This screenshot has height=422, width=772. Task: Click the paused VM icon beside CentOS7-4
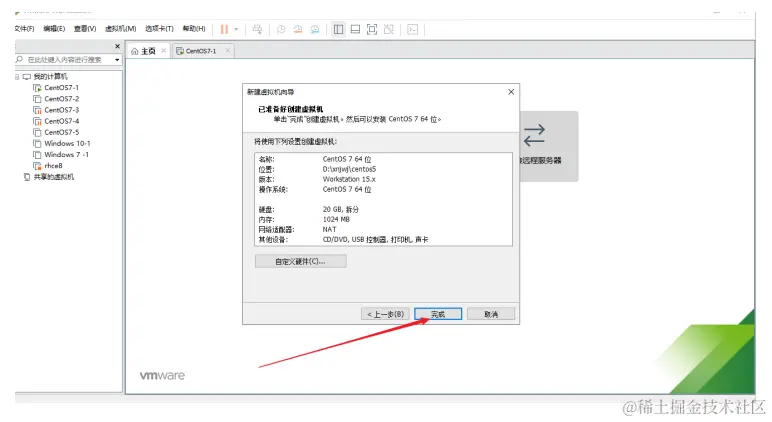click(37, 121)
